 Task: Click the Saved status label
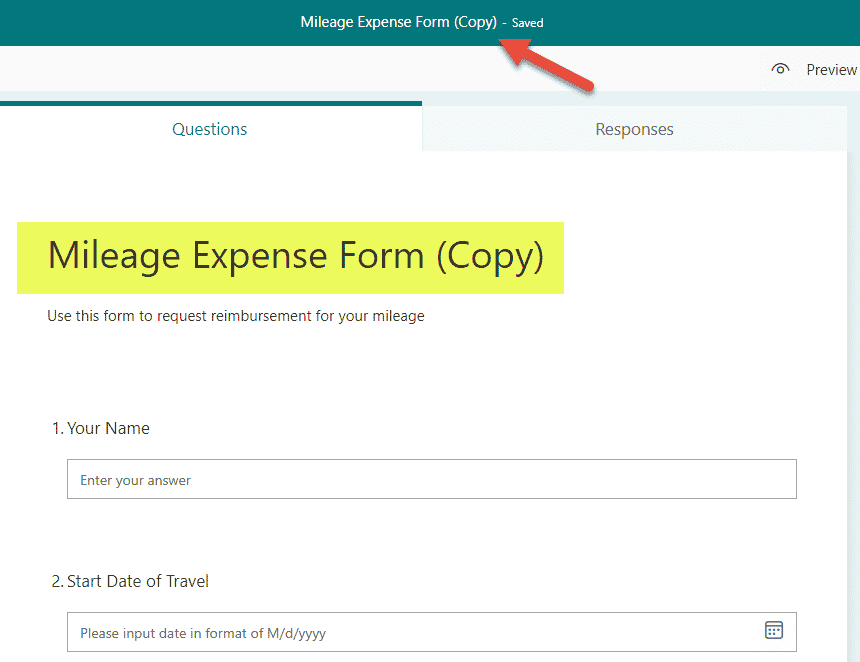pyautogui.click(x=527, y=22)
